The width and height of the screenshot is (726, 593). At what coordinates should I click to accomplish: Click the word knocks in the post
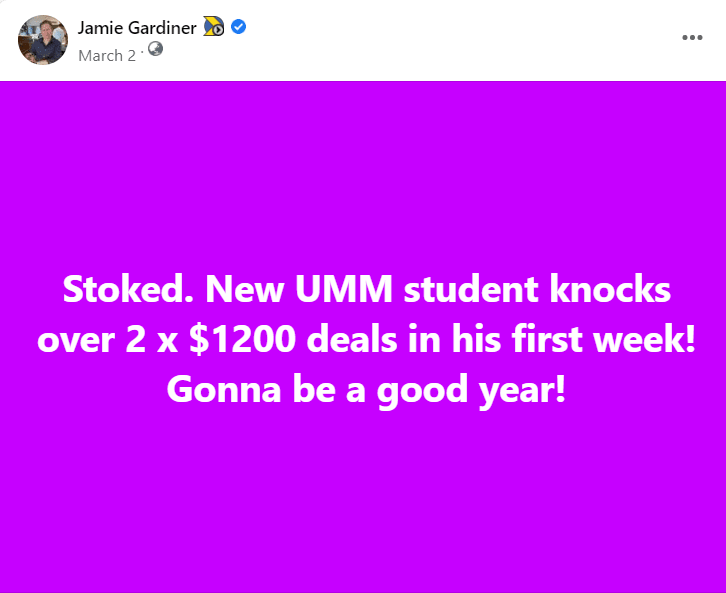(610, 289)
